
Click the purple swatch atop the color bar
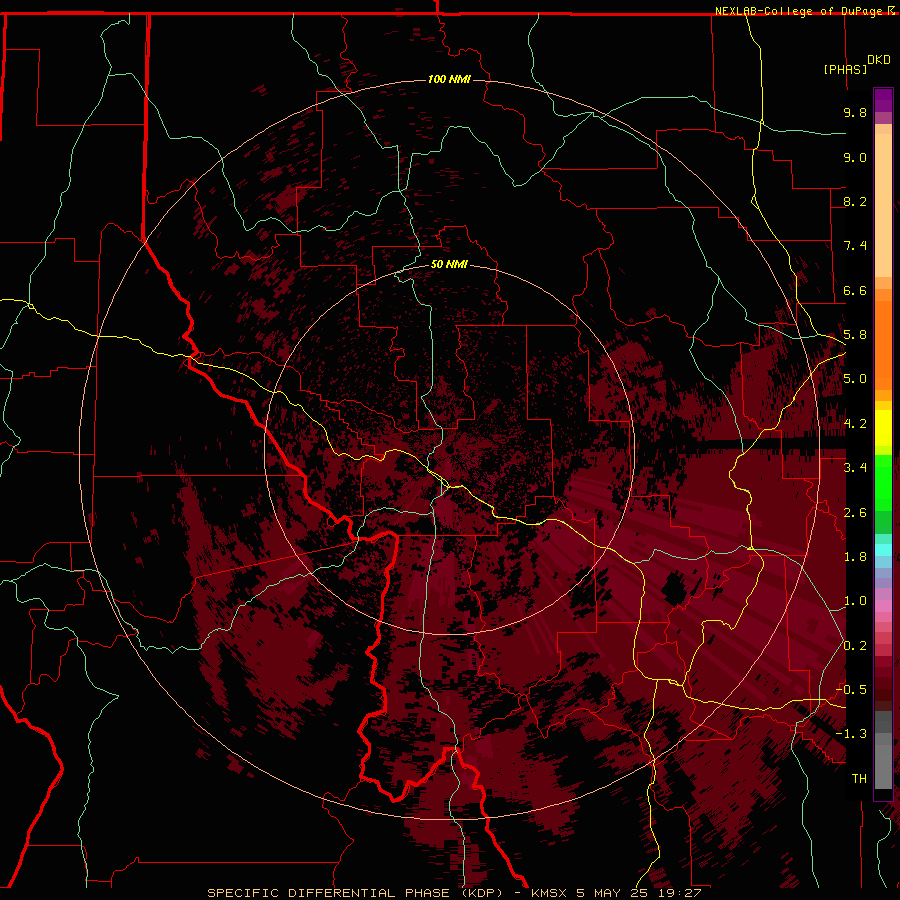pyautogui.click(x=883, y=100)
